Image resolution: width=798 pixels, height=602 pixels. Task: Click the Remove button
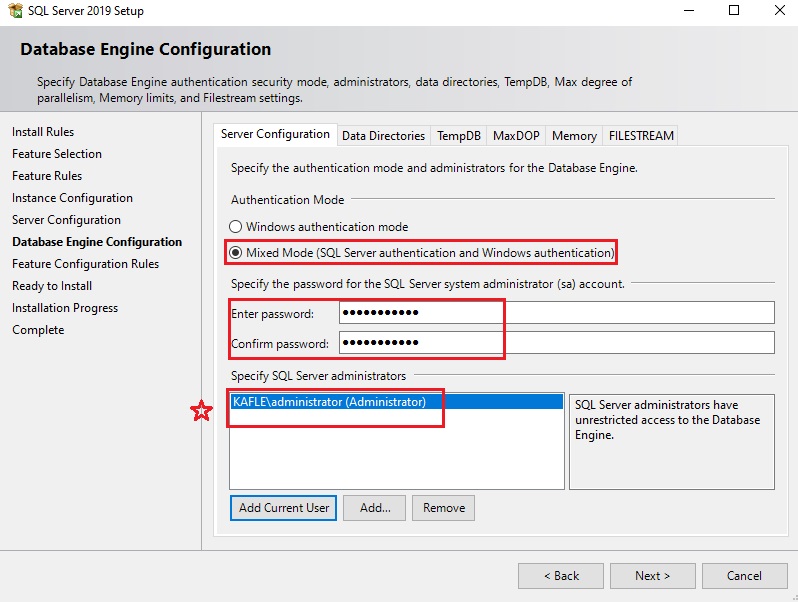coord(444,508)
